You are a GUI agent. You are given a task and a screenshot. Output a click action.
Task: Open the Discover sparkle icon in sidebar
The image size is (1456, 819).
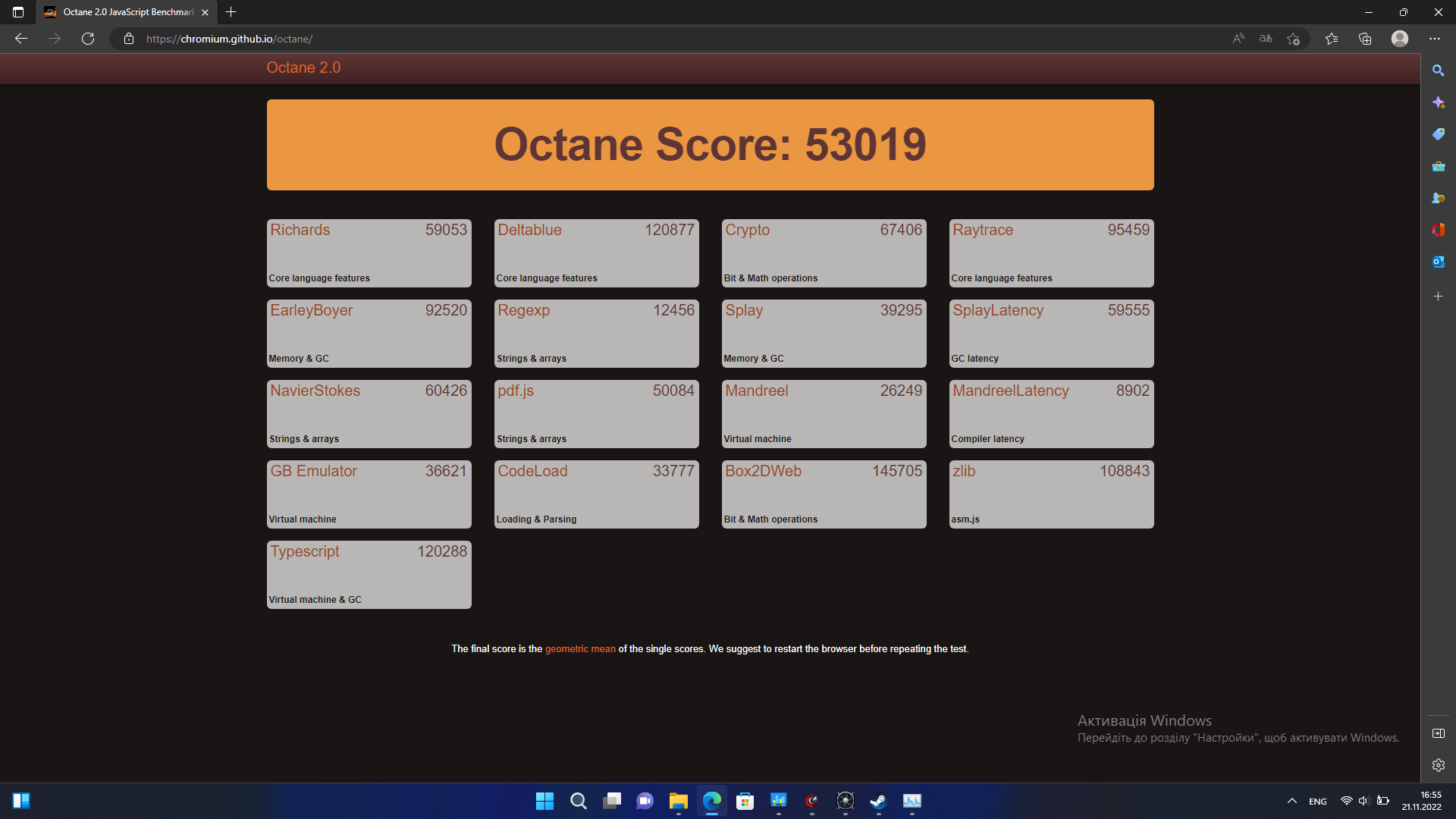tap(1439, 102)
